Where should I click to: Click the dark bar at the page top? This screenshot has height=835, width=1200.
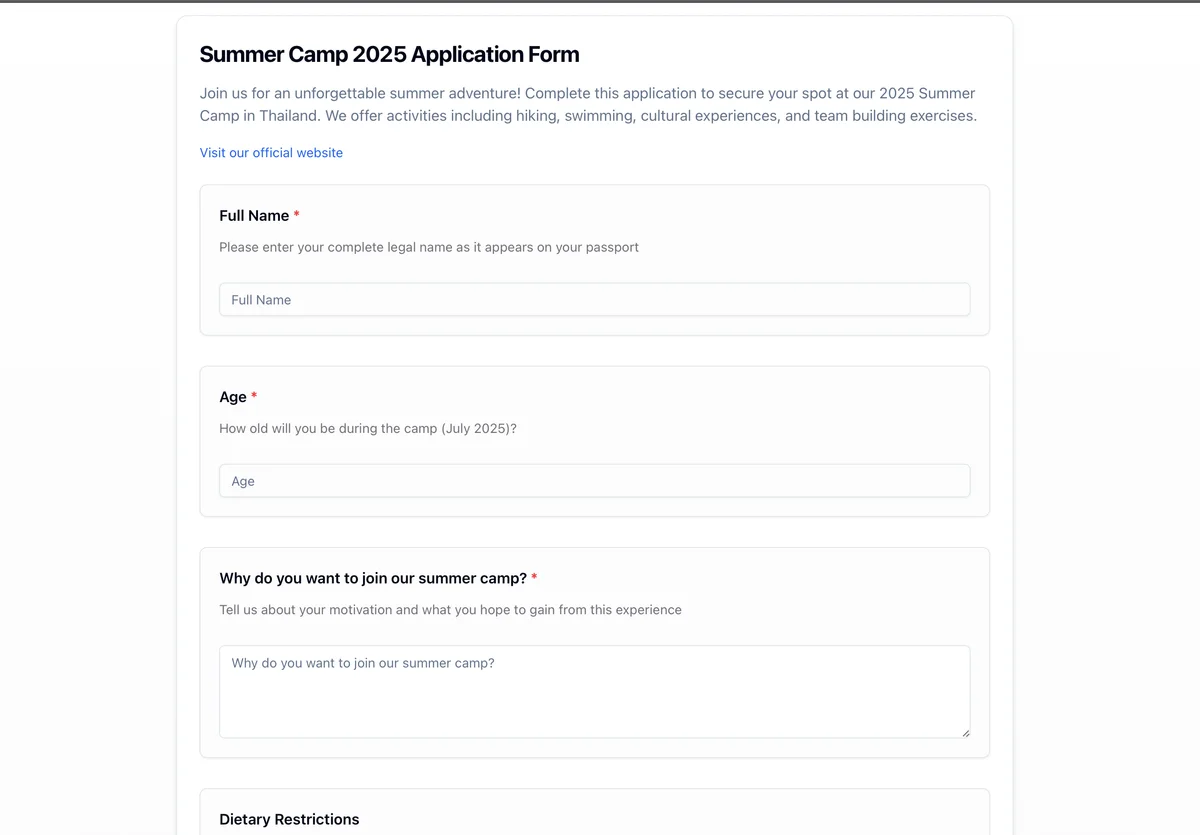coord(600,1)
